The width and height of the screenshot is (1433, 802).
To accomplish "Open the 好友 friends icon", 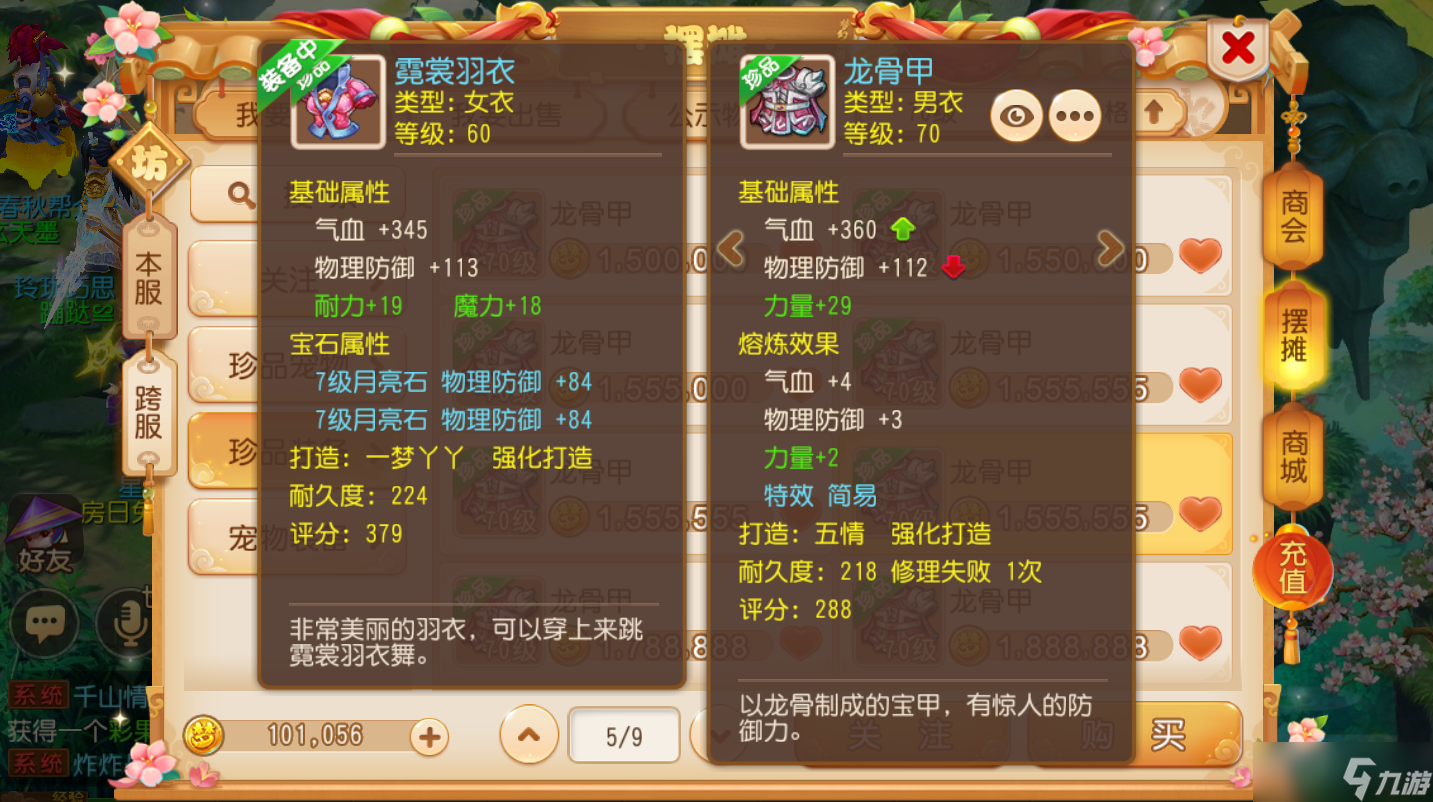I will 44,536.
